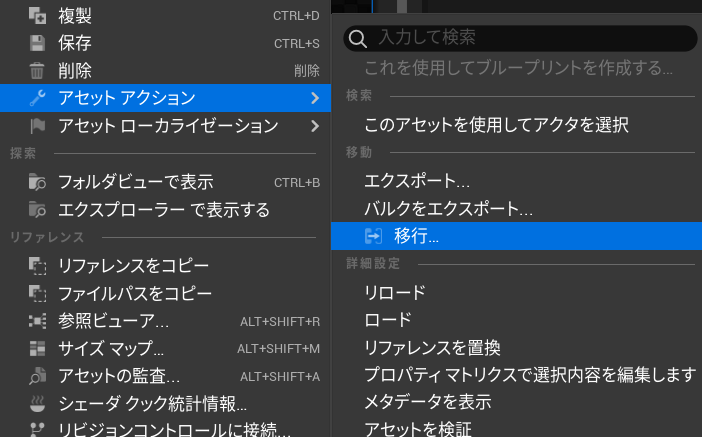Click the flag icon for アセット ローカライゼーション

coord(37,126)
